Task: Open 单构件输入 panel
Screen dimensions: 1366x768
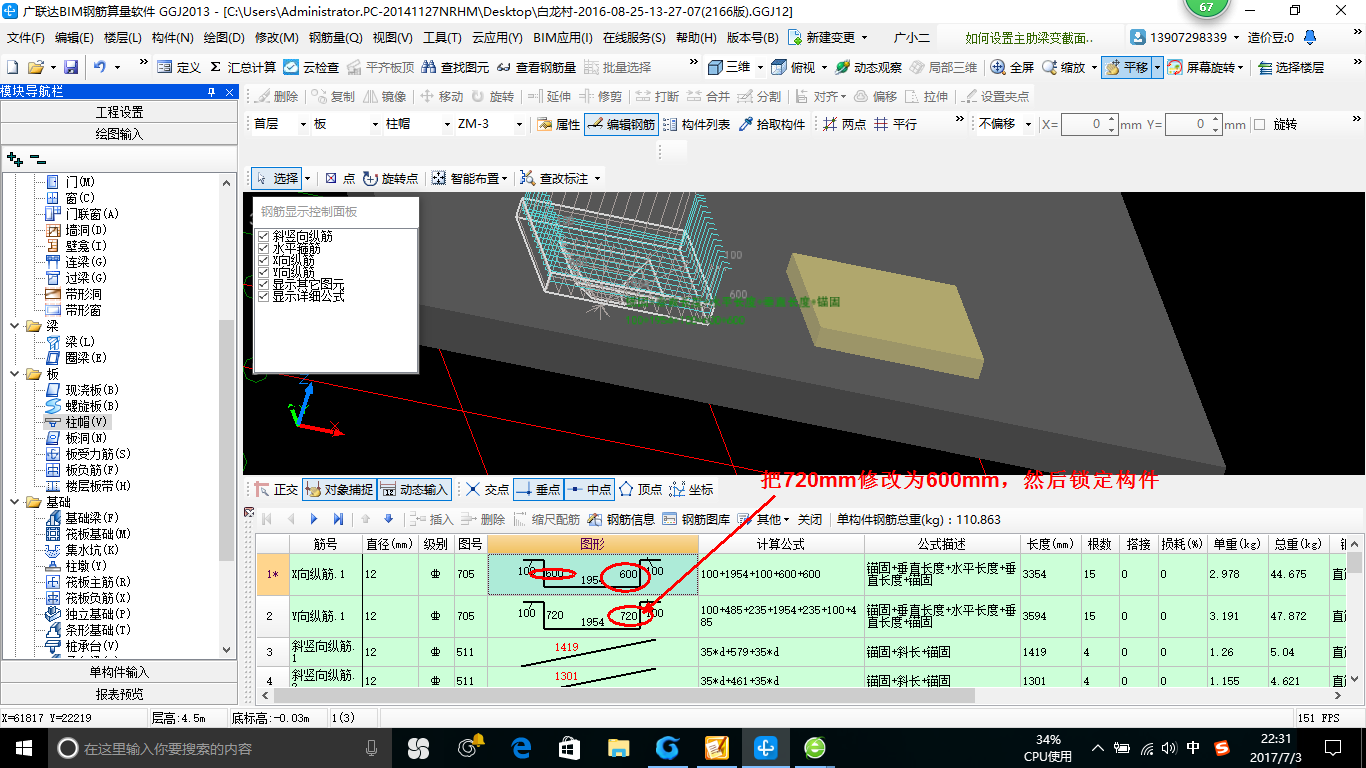Action: pos(119,672)
